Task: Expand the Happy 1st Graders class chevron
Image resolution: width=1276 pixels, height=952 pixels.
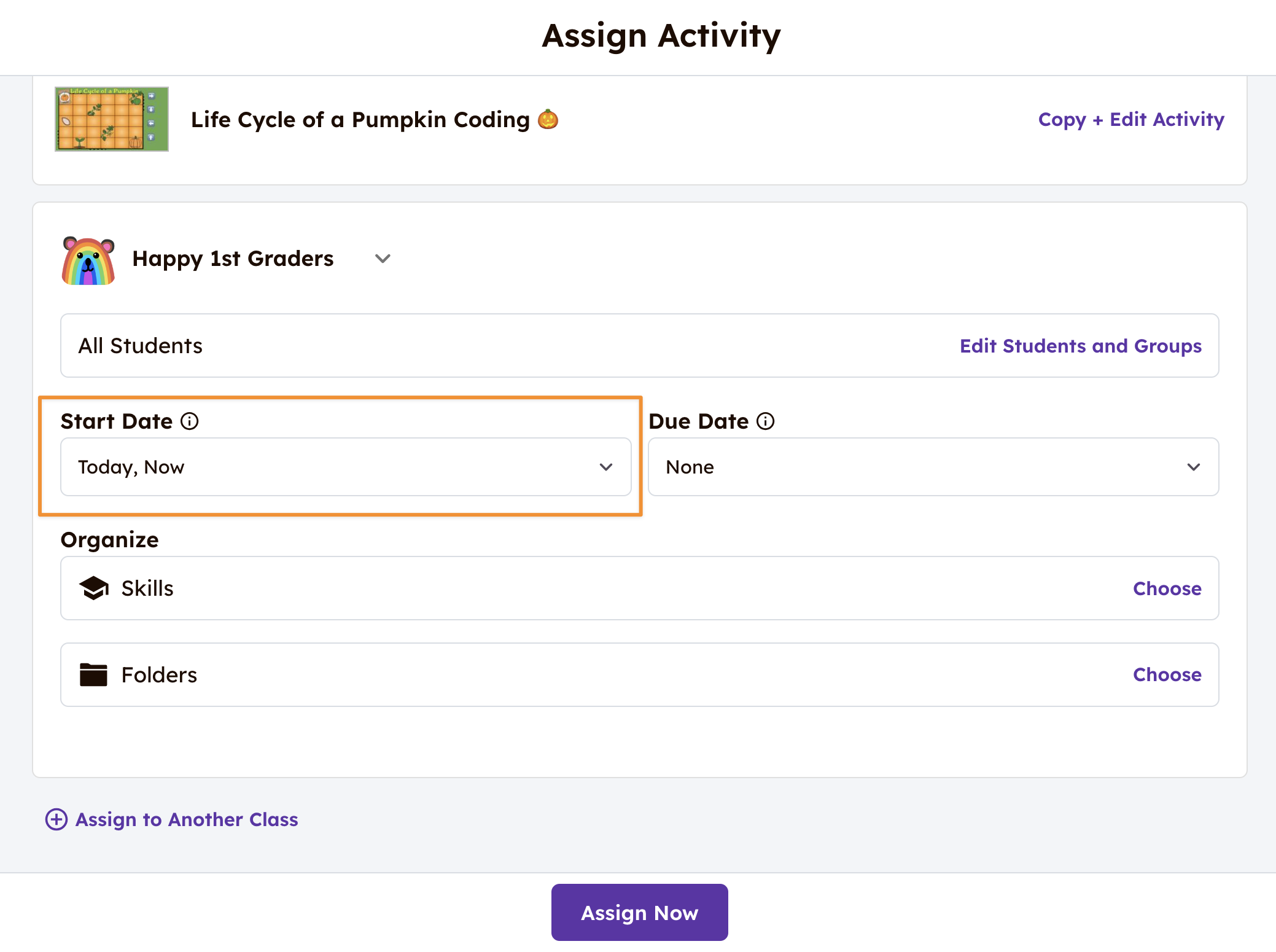Action: [x=383, y=259]
